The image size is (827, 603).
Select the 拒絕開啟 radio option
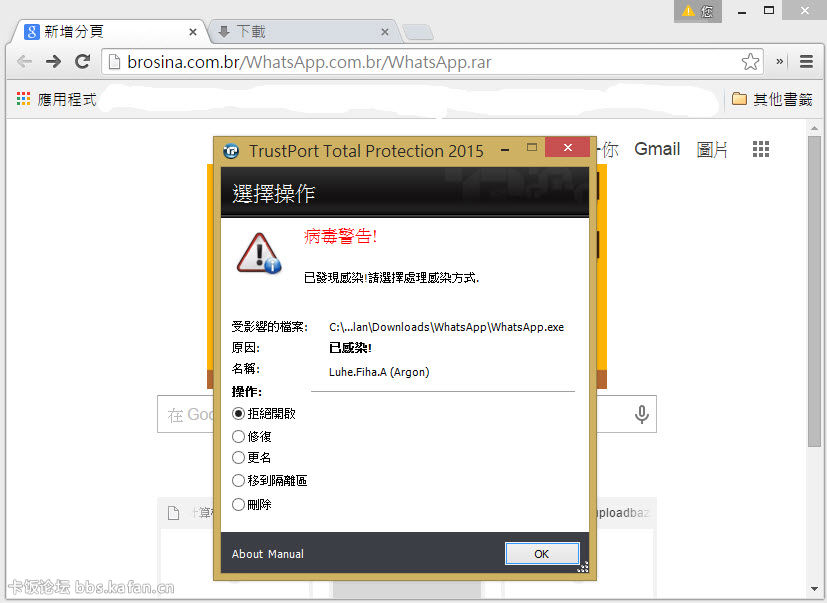click(238, 413)
